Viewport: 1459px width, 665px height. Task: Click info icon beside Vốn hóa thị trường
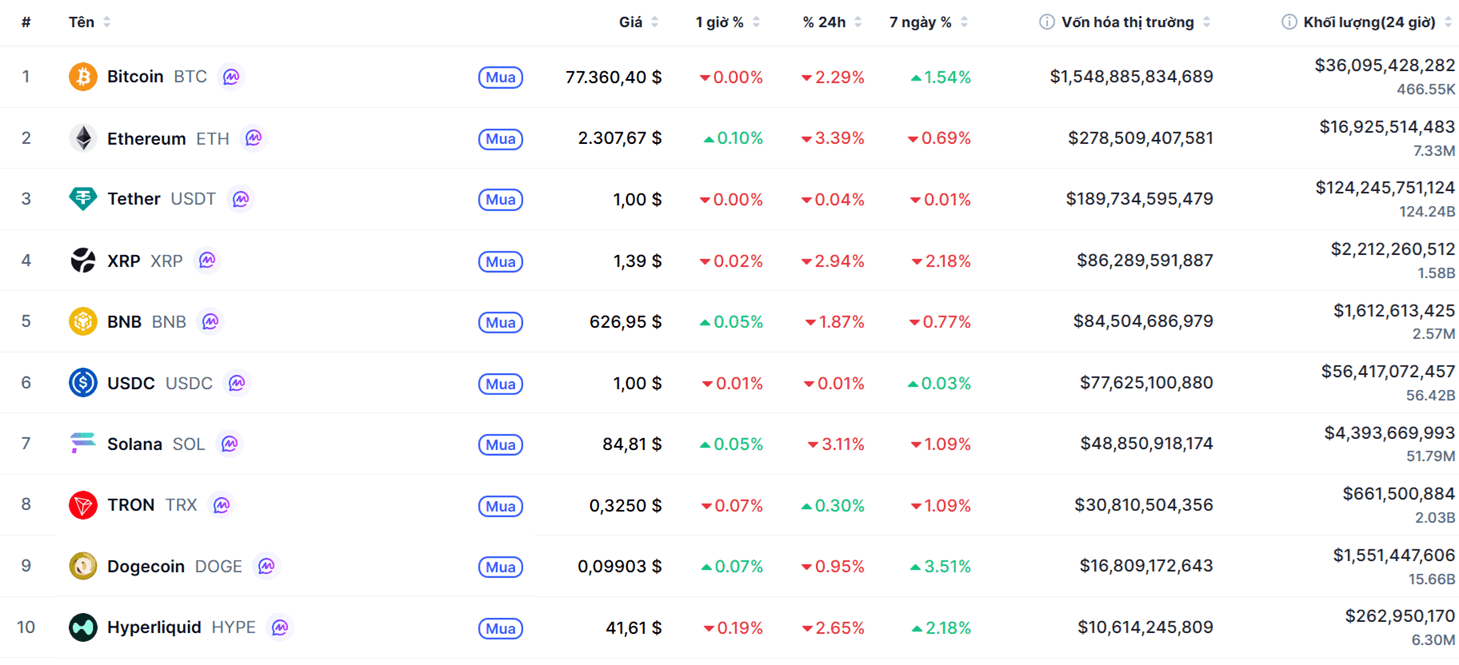1047,22
